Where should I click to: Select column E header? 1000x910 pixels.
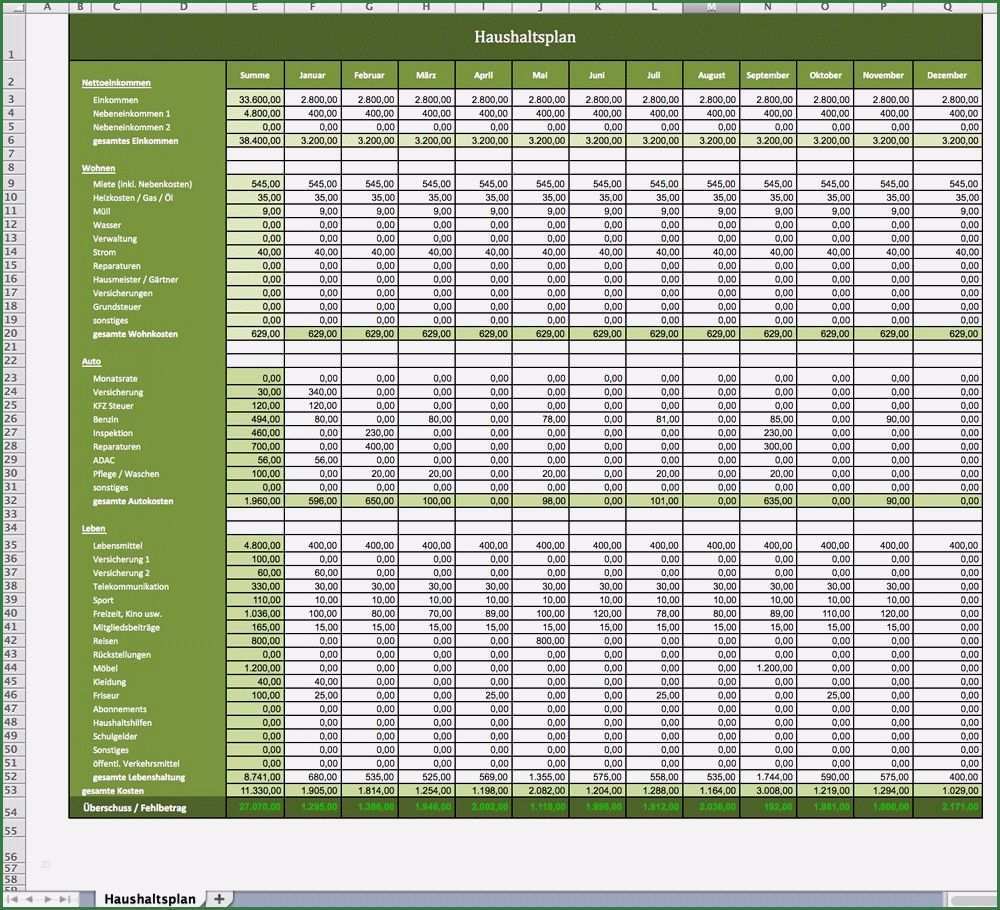click(x=255, y=7)
